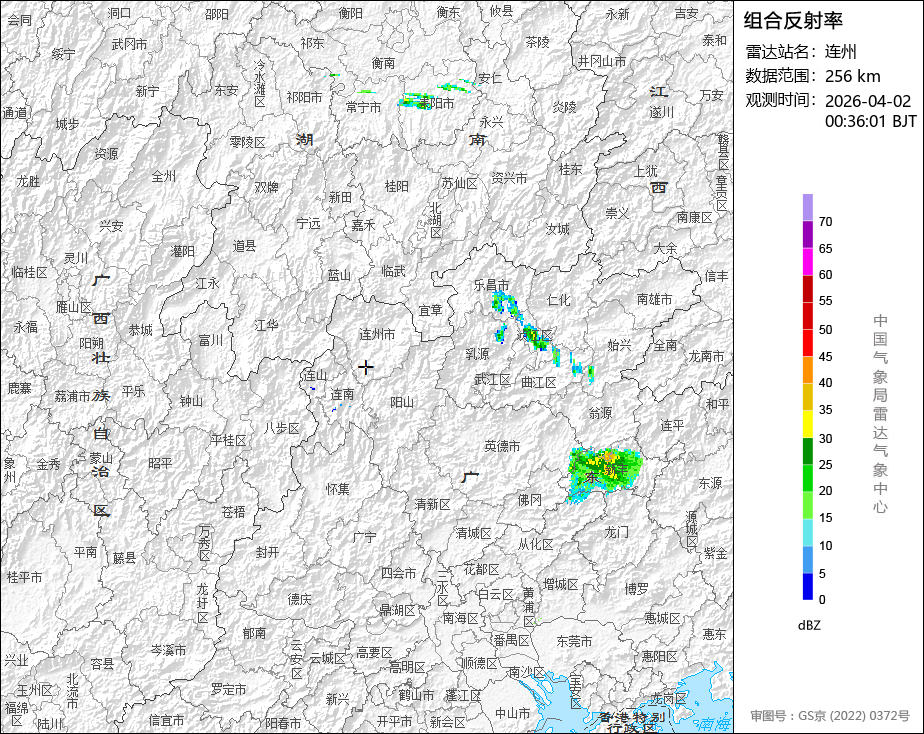The height and width of the screenshot is (734, 924).
Task: Click the large radar echo over 新丰
Action: [604, 474]
